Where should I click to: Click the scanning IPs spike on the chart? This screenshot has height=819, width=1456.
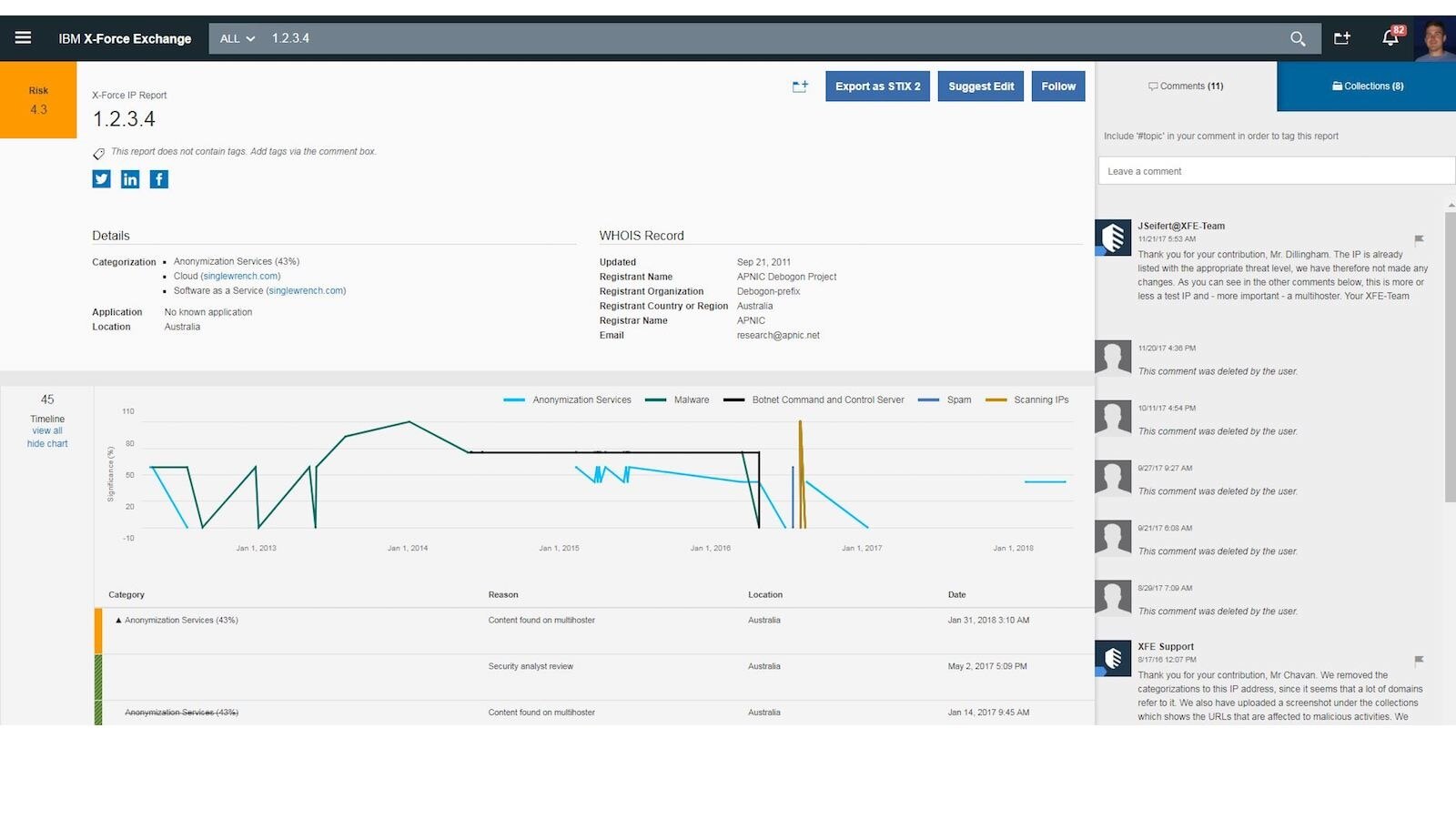pyautogui.click(x=801, y=473)
